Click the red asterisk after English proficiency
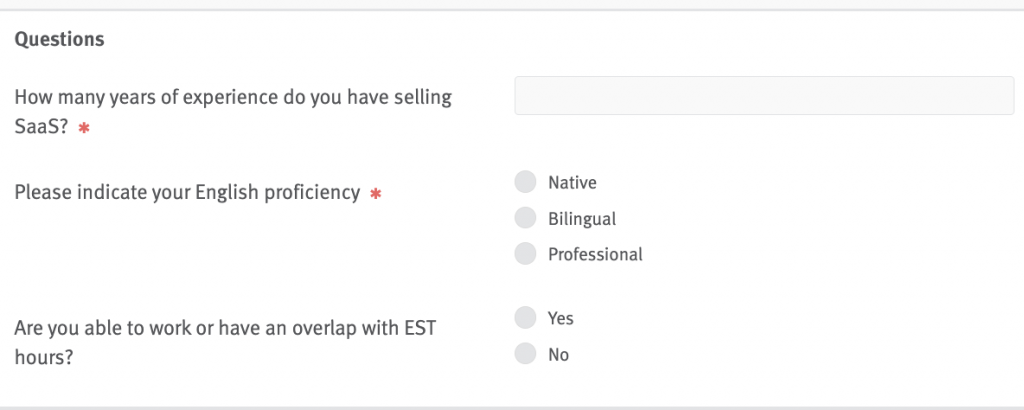 [x=376, y=193]
